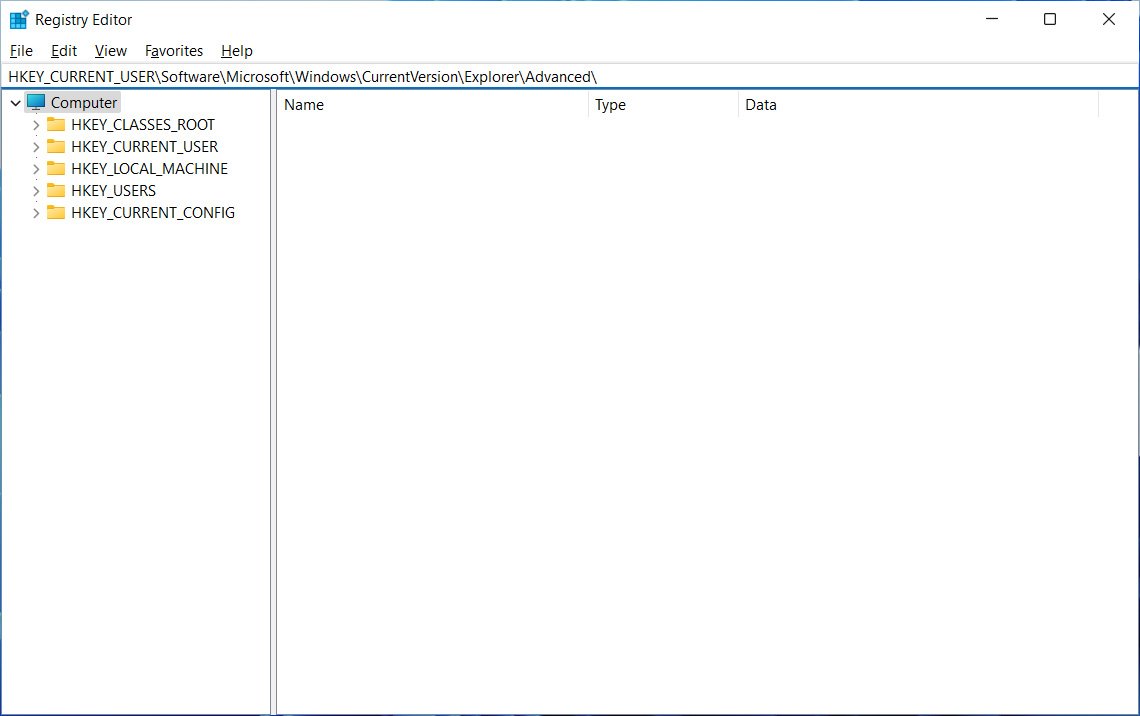1140x716 pixels.
Task: Expand the HKEY_CURRENT_CONFIG hive arrow
Action: pos(36,213)
